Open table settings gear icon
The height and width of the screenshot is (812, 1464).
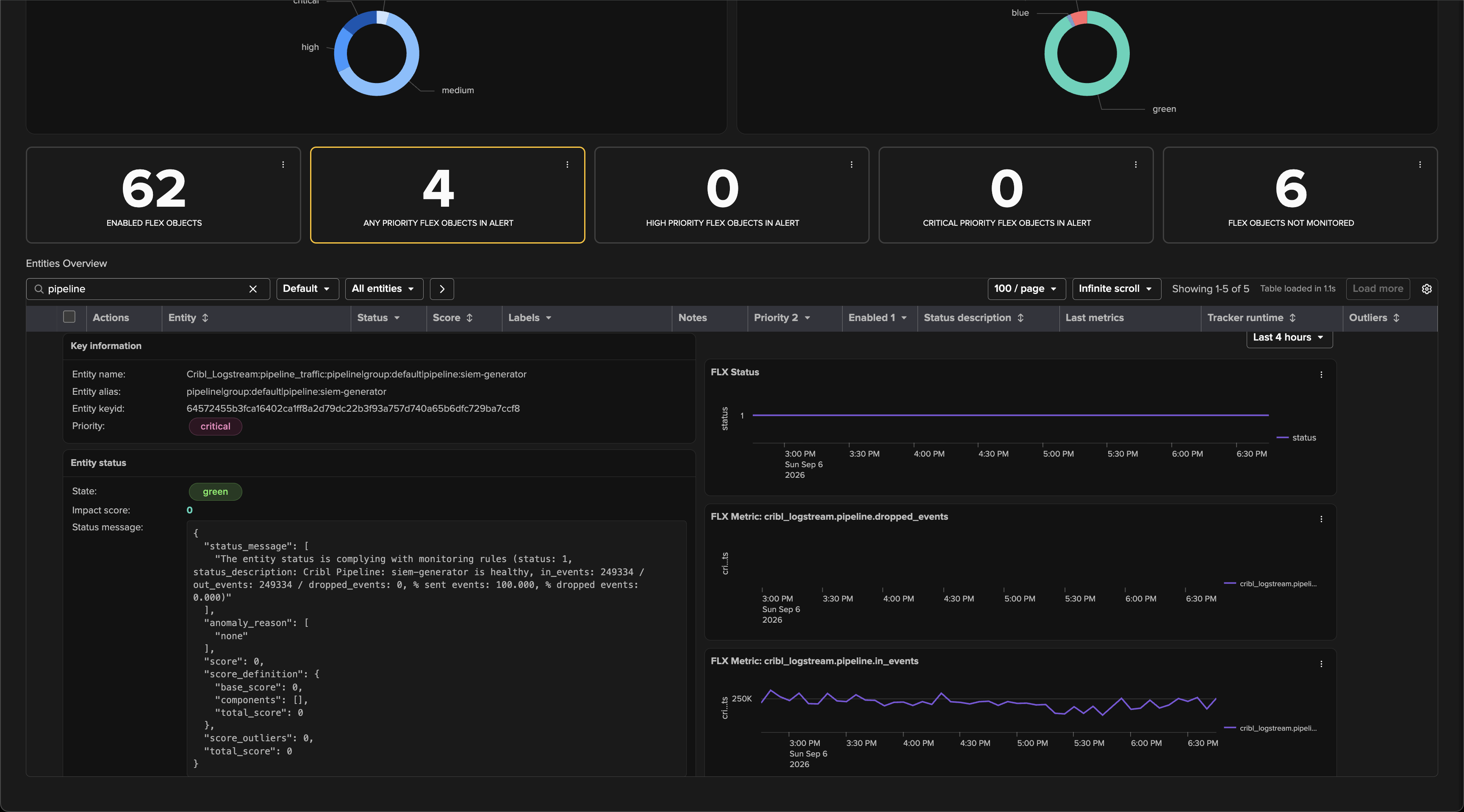[1426, 289]
